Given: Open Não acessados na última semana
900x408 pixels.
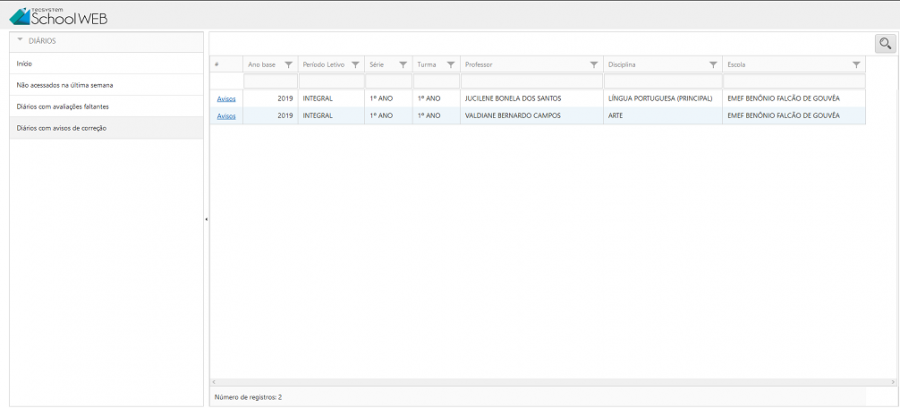Looking at the screenshot, I should 65,85.
